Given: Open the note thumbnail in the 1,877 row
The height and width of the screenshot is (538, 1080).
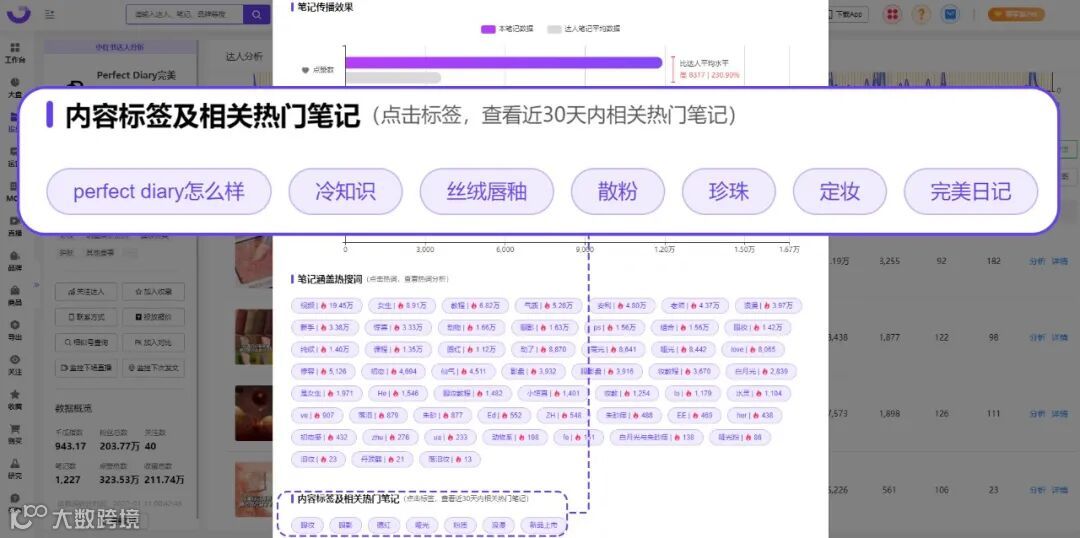Looking at the screenshot, I should 253,337.
